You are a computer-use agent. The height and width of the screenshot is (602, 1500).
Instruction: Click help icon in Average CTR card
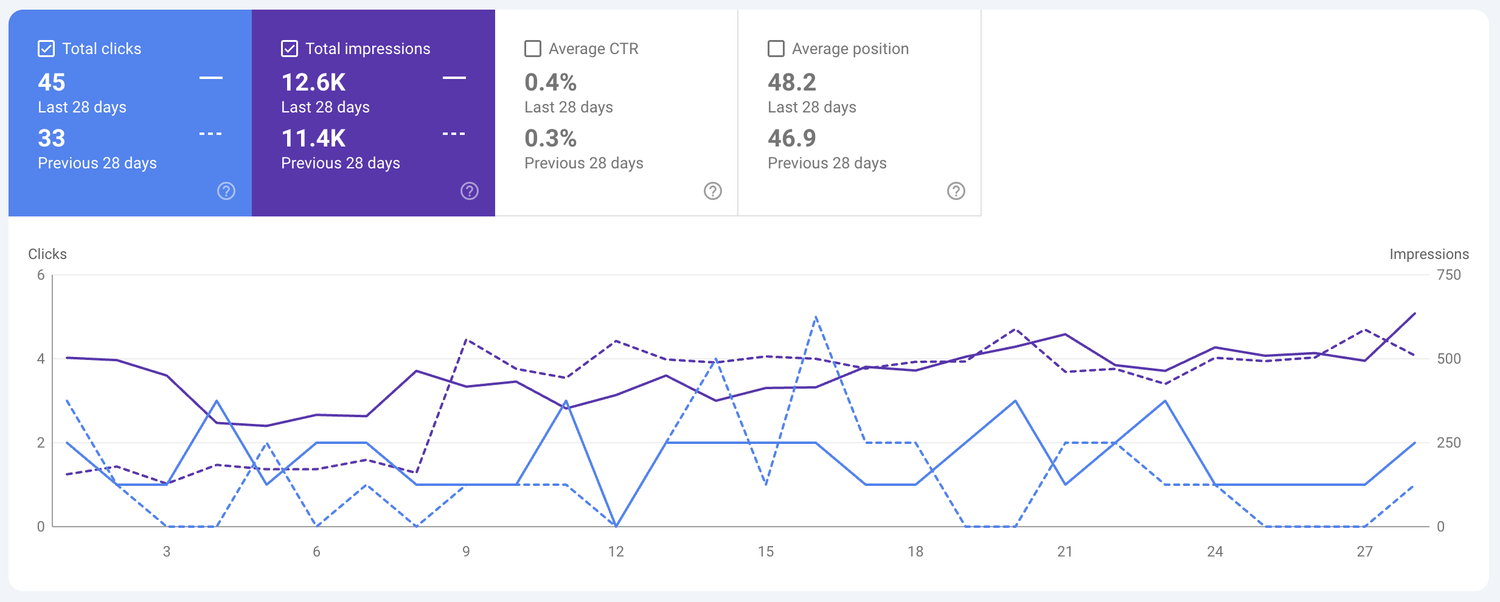712,191
